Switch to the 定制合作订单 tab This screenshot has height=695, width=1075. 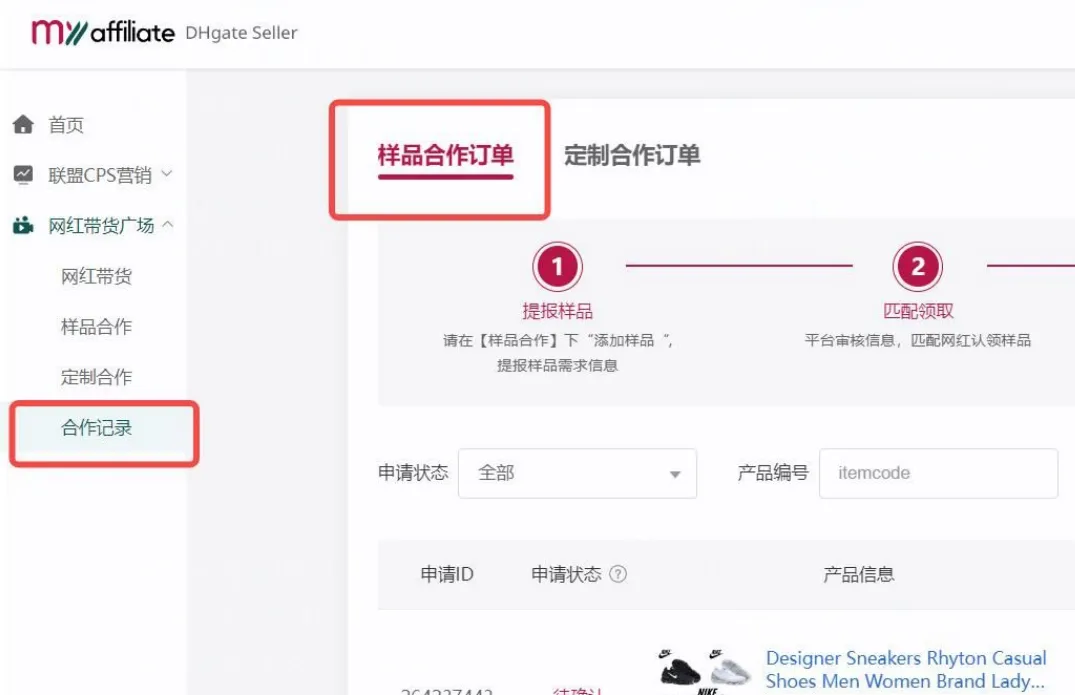(632, 155)
